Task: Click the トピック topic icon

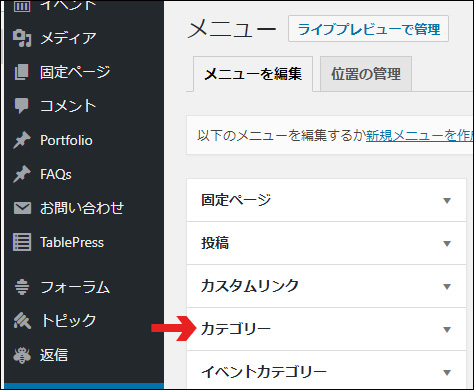Action: pos(22,321)
